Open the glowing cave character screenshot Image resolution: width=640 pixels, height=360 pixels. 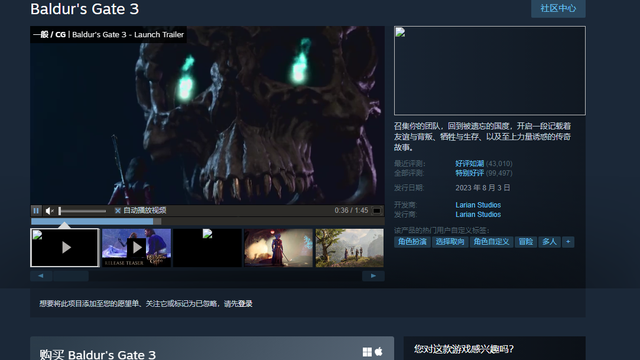tap(278, 248)
